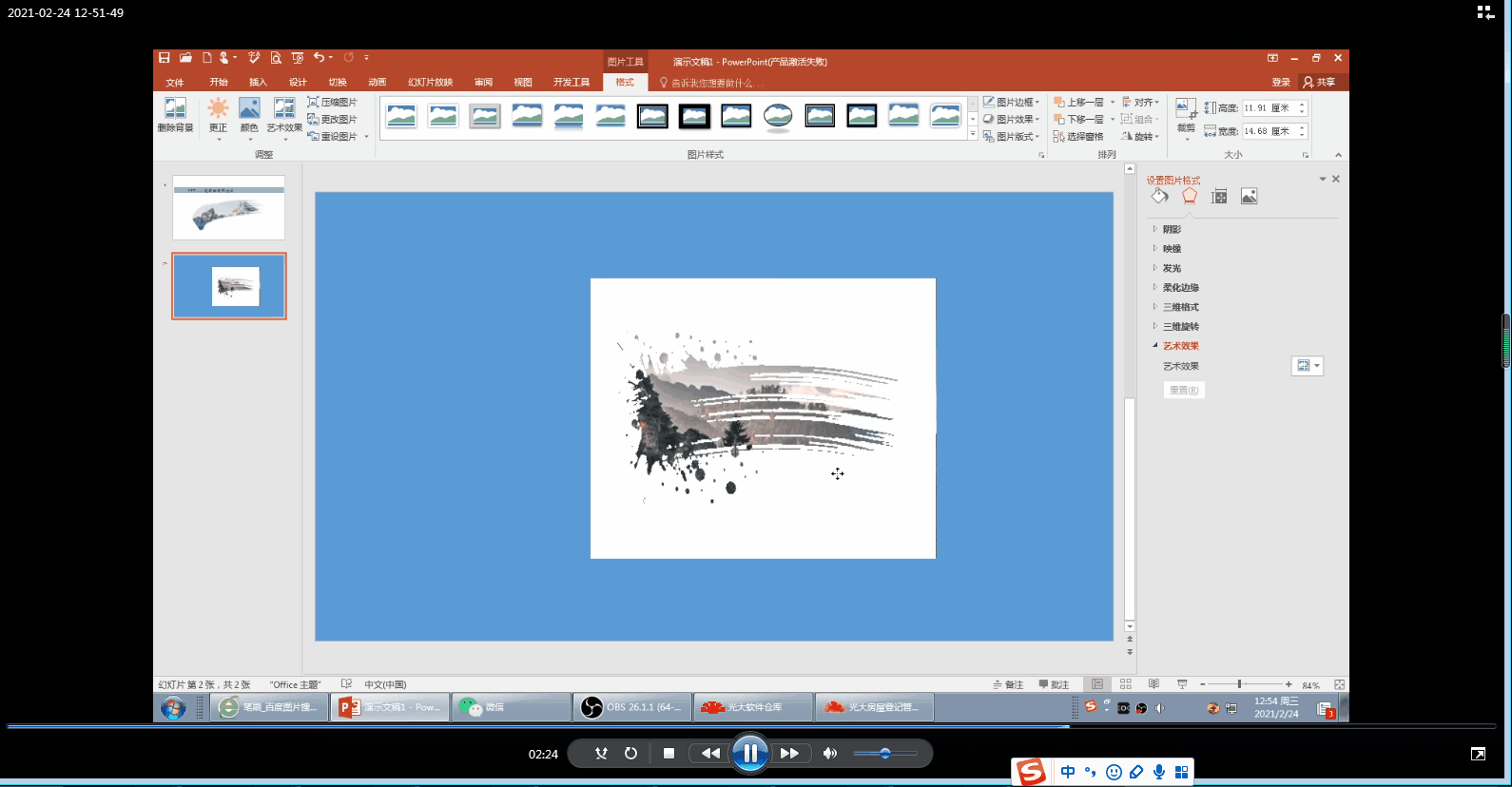
Task: Click the 重置 (Reset) button in pane
Action: pyautogui.click(x=1184, y=390)
